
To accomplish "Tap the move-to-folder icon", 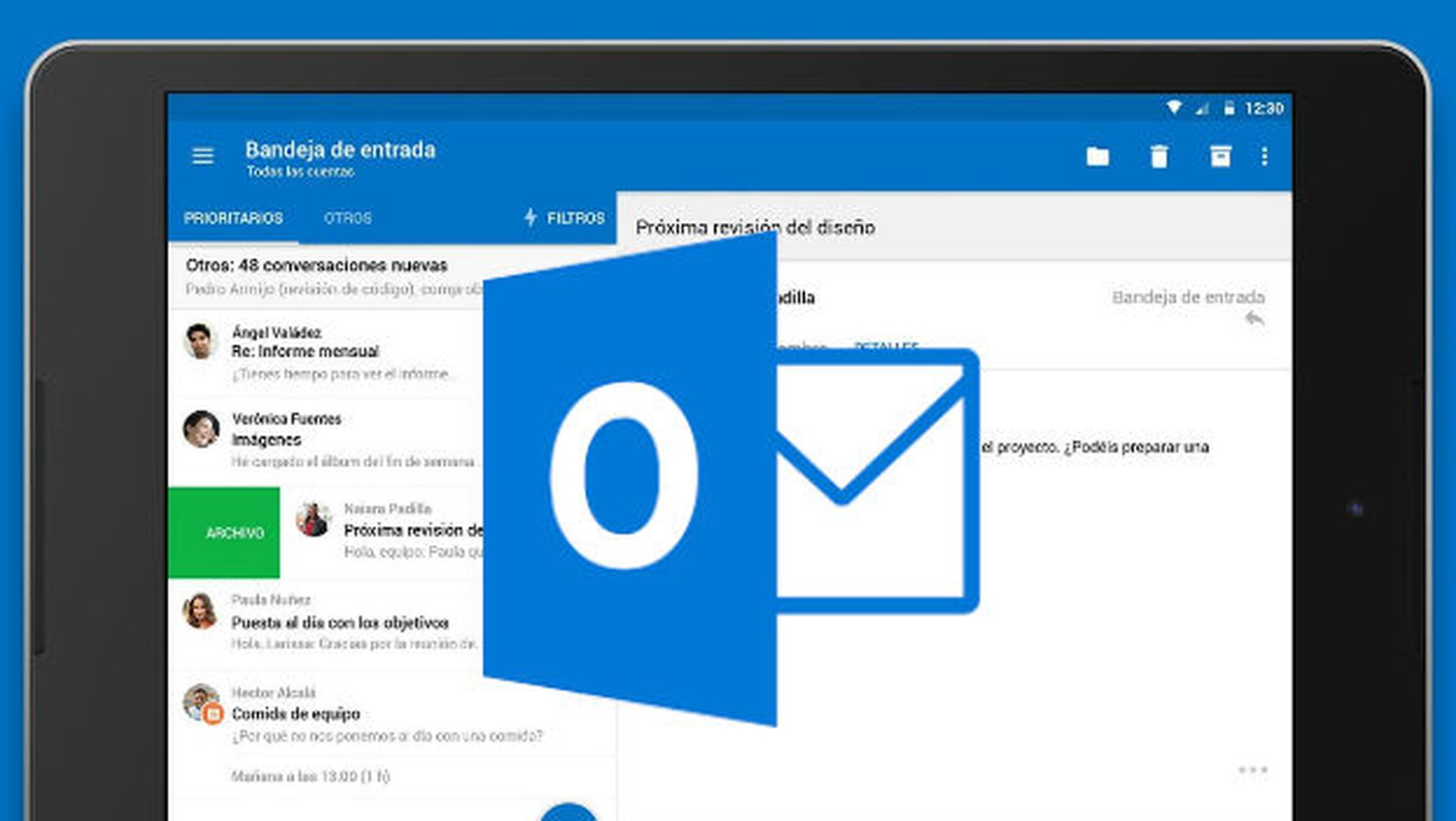I will click(x=1100, y=155).
